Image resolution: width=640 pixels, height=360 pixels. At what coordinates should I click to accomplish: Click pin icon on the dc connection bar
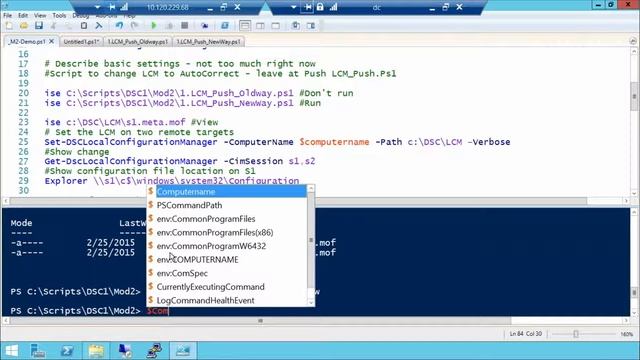click(x=308, y=7)
